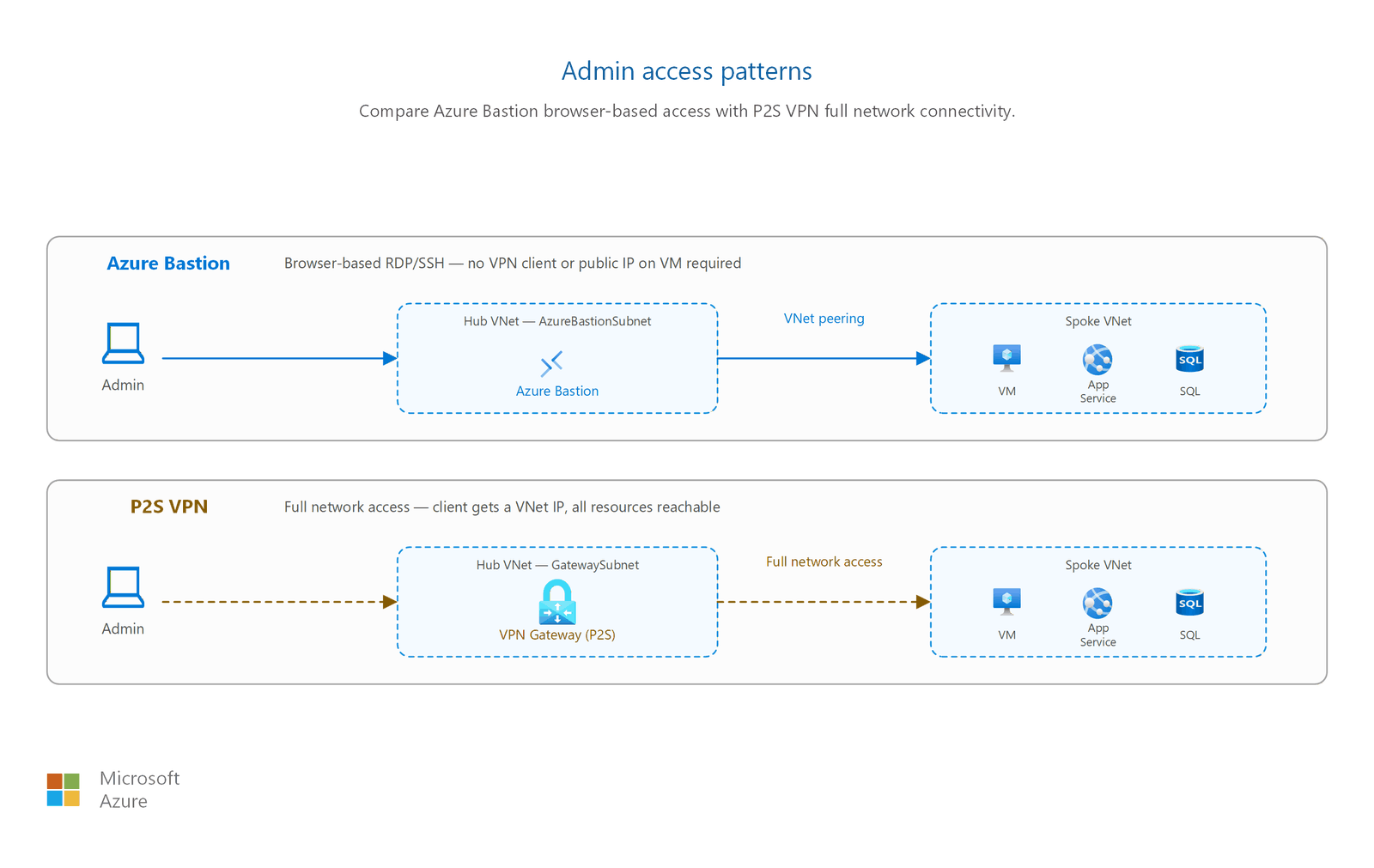Click the Admin laptop icon in P2S VPN section

(x=123, y=587)
